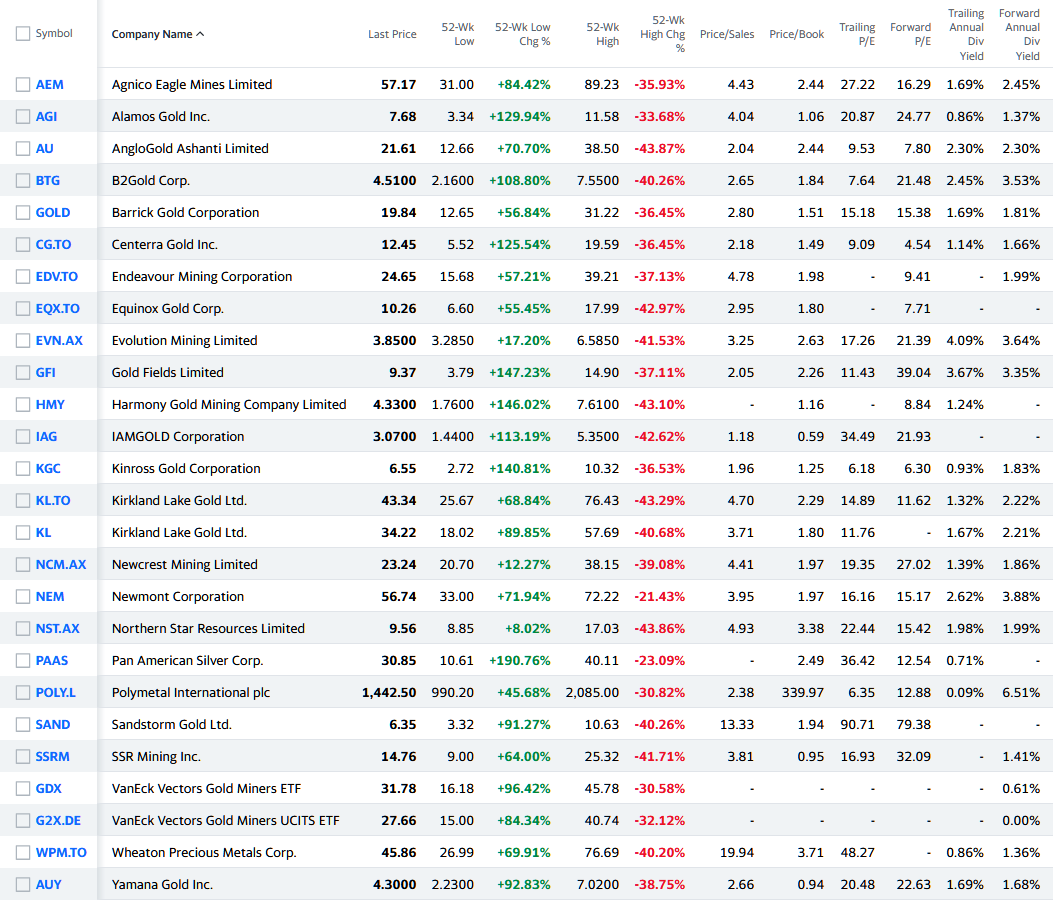Open HMY symbol link
Image resolution: width=1053 pixels, height=906 pixels.
[50, 404]
